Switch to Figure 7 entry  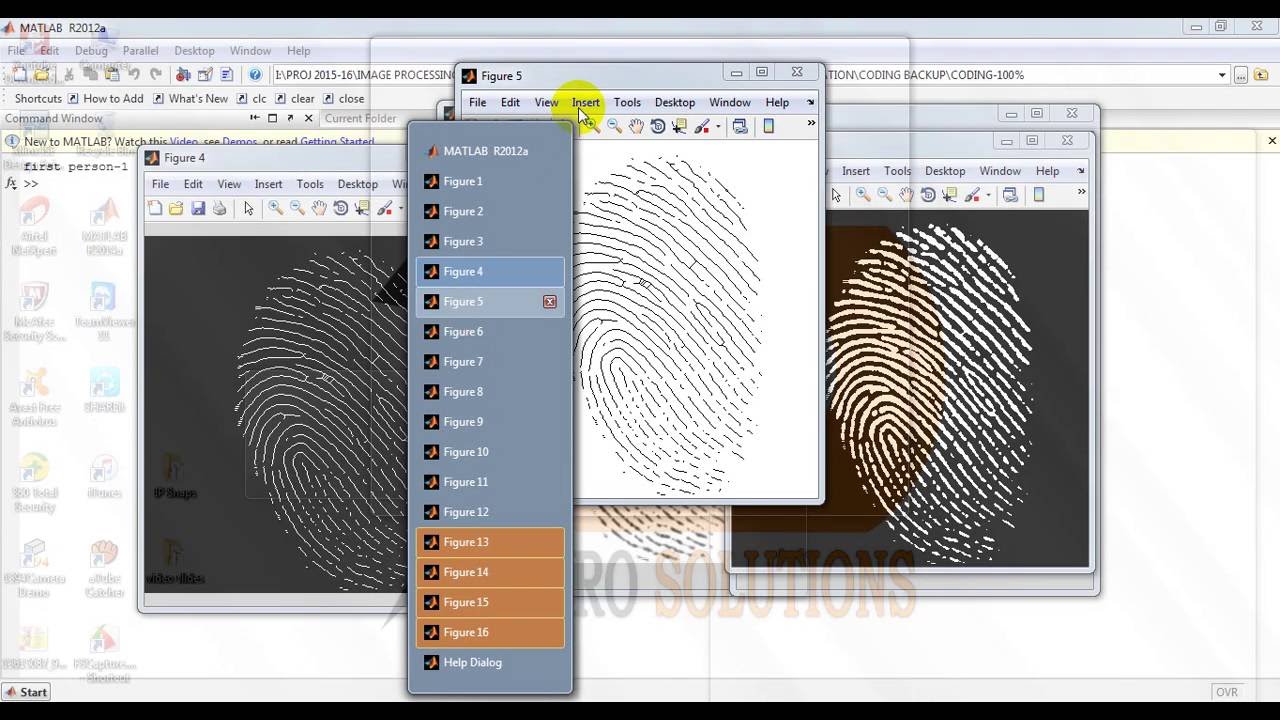490,361
